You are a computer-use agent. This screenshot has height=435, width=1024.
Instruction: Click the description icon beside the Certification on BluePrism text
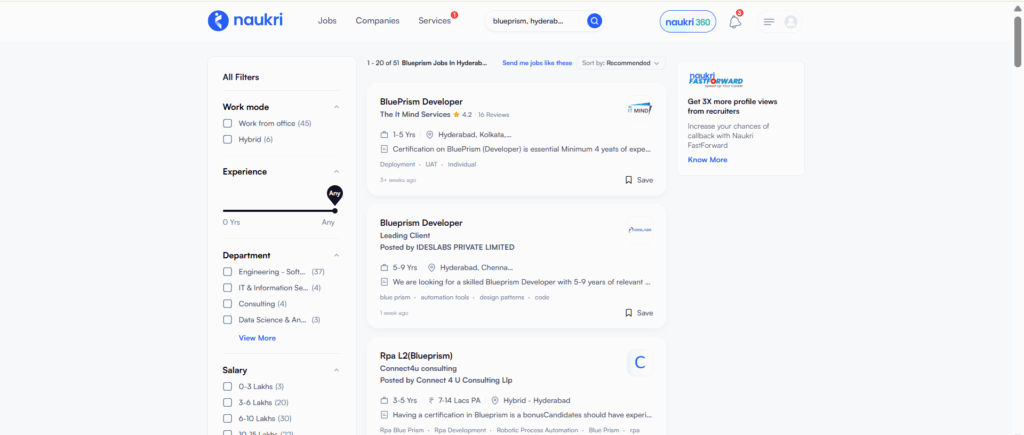(384, 149)
